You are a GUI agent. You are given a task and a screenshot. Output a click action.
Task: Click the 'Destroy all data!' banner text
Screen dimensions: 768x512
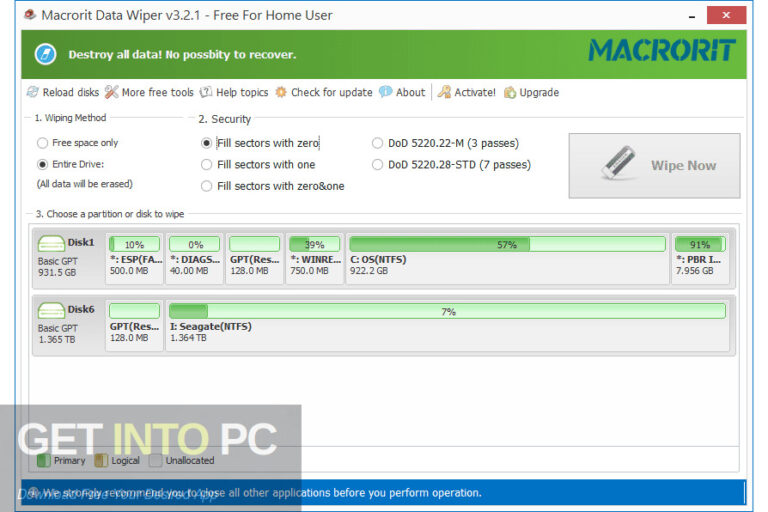point(182,54)
